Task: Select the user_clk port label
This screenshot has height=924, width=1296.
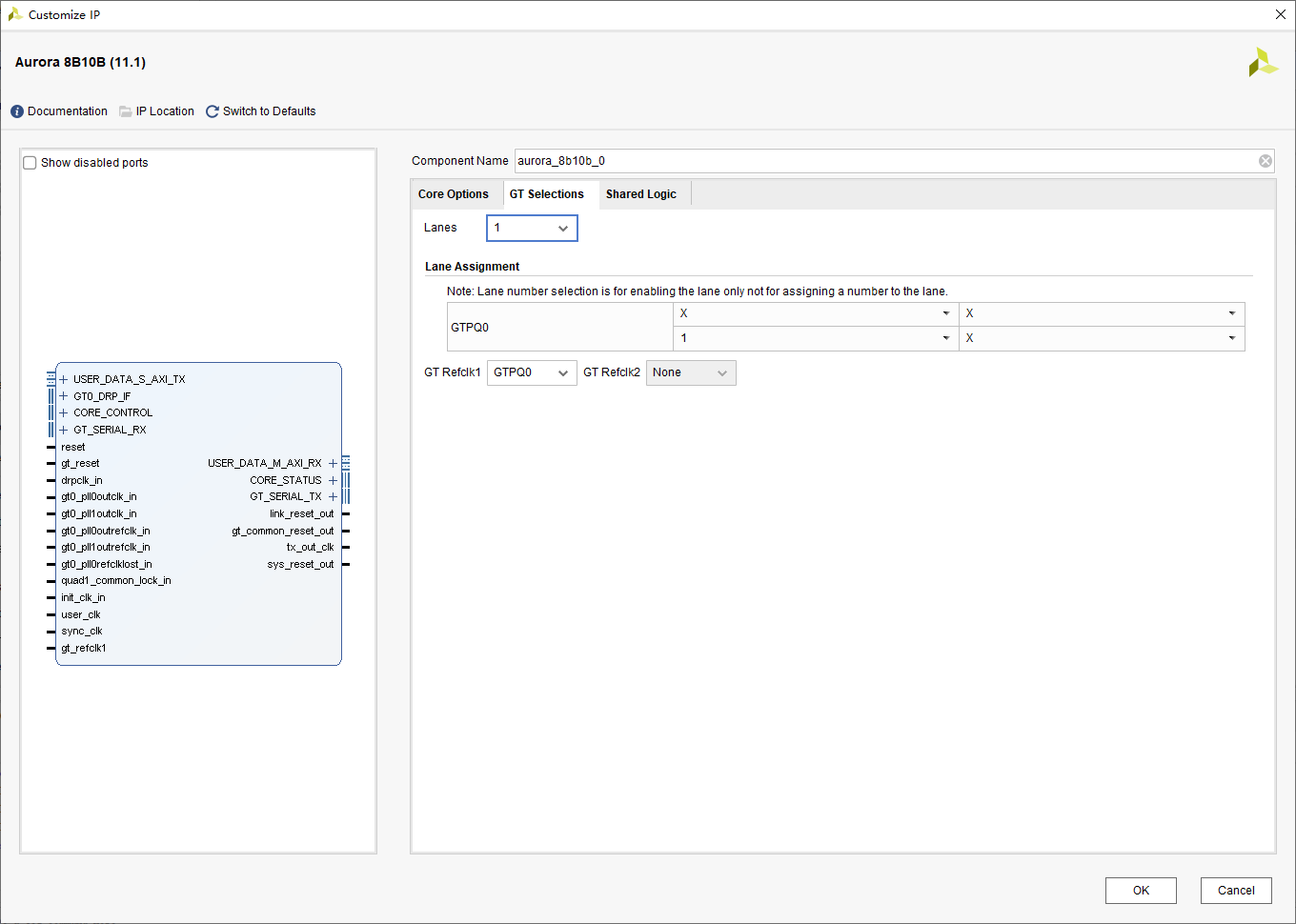Action: click(81, 614)
